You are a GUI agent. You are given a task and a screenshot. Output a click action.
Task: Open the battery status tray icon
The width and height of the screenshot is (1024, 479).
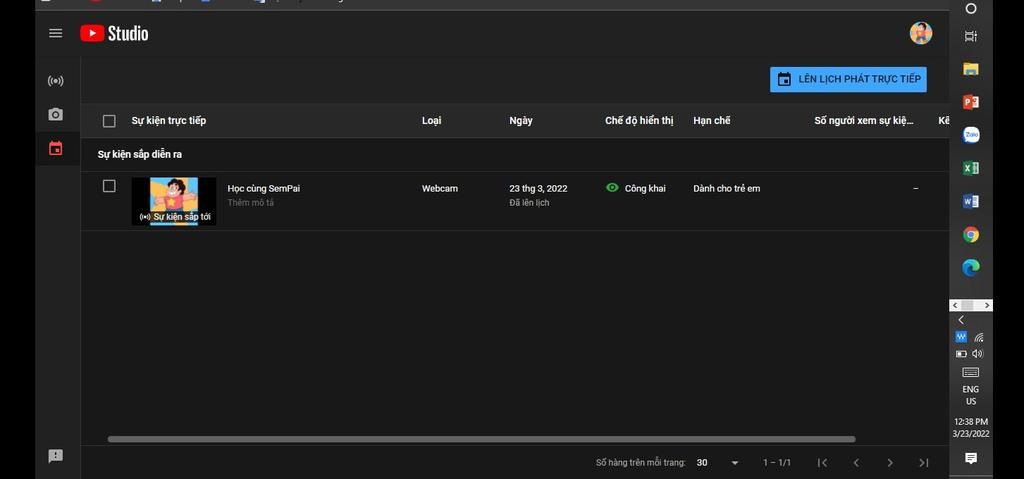point(961,354)
